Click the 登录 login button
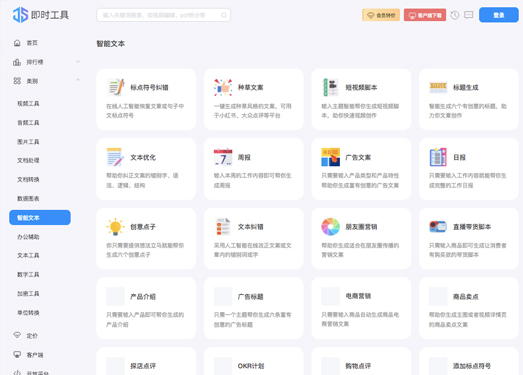523x375 pixels. [x=499, y=15]
